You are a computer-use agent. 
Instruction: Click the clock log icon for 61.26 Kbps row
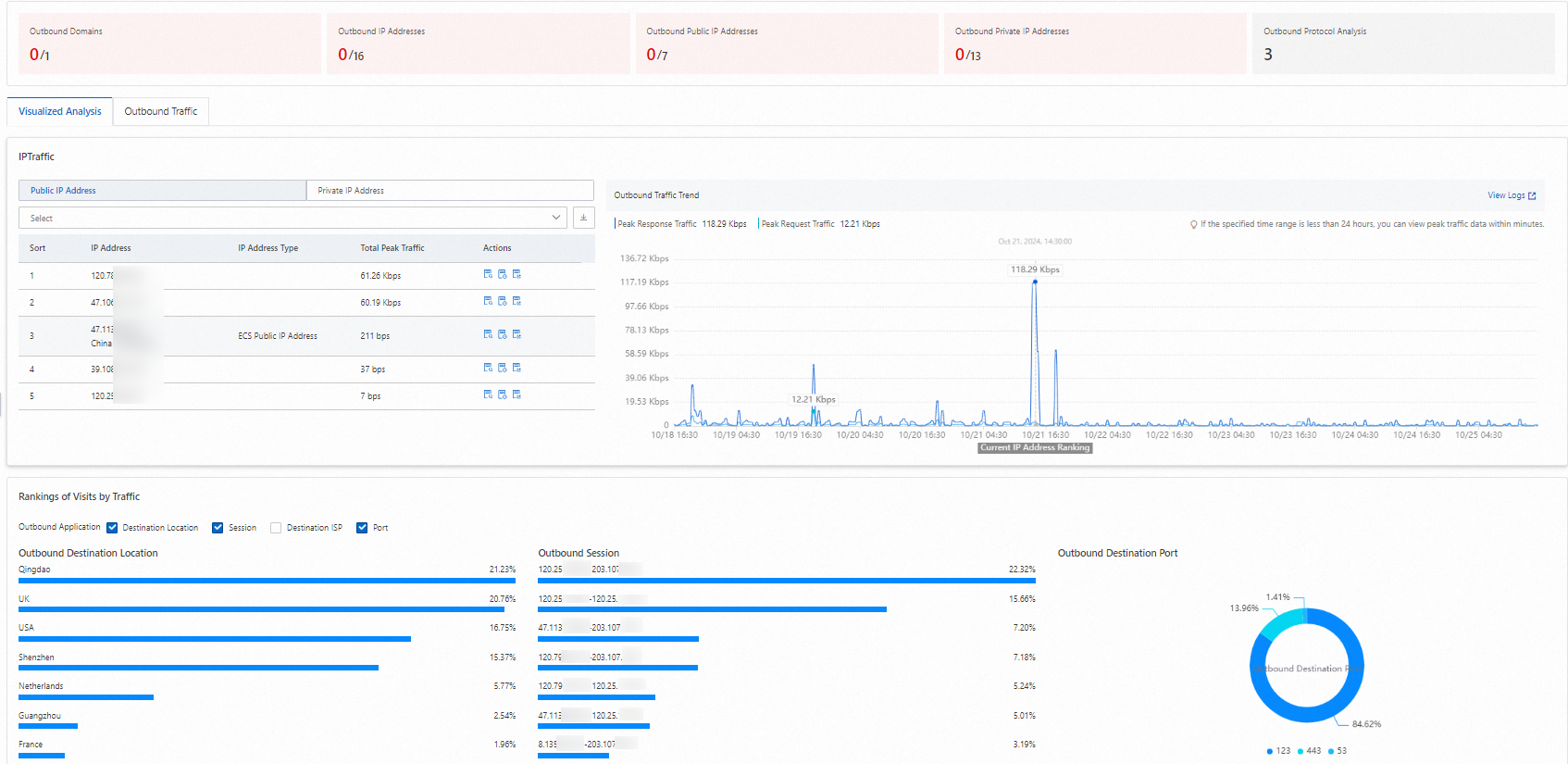[503, 274]
